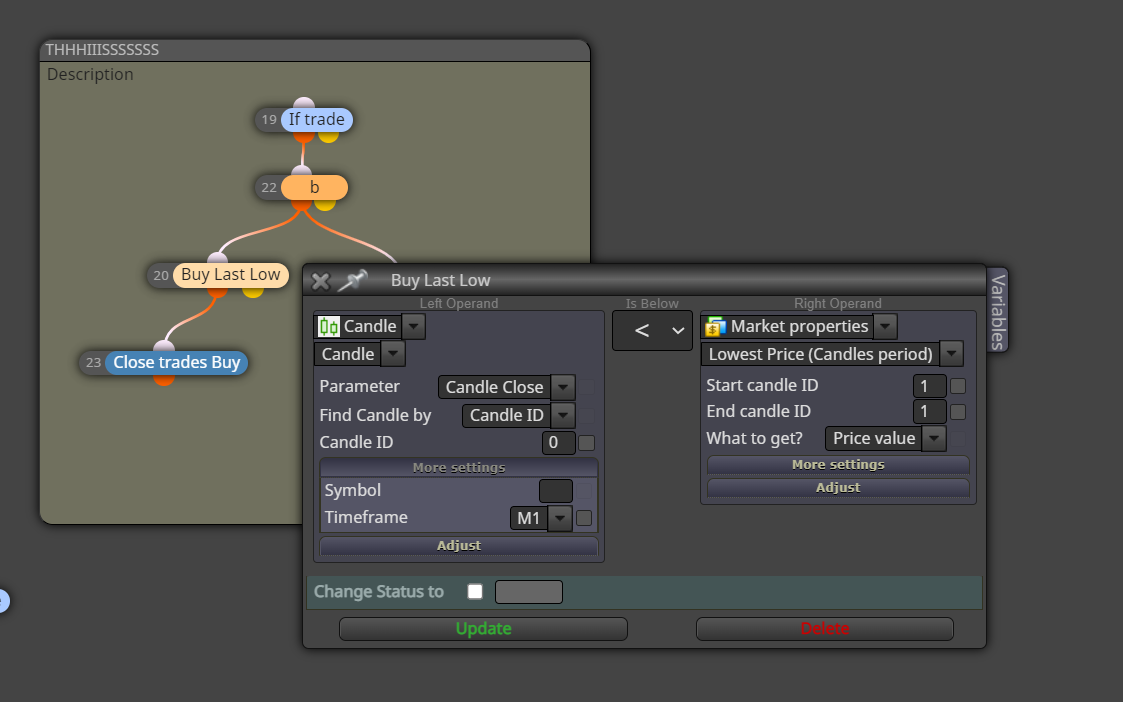Collapse Left Operand More settings section
1123x702 pixels.
(459, 468)
